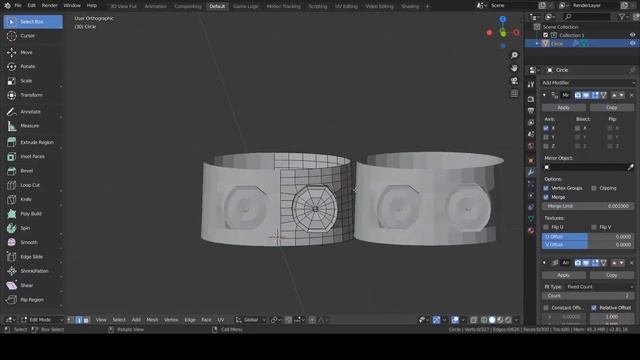Select the Shrink/Fatten tool

(33, 271)
